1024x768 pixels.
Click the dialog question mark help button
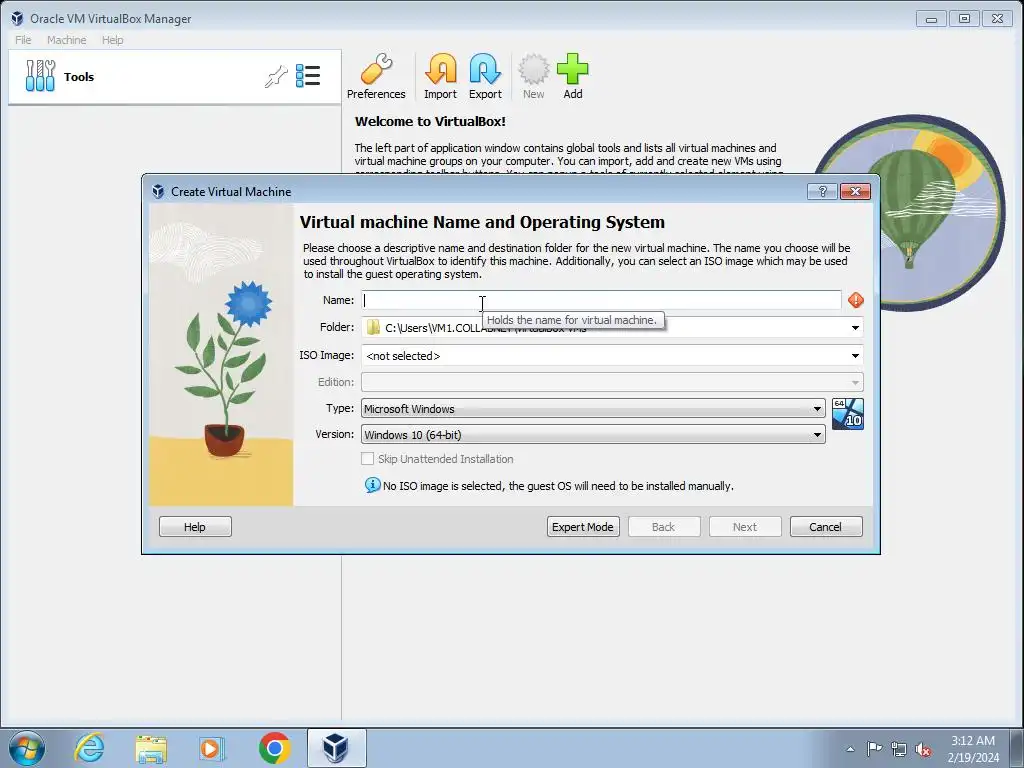822,191
